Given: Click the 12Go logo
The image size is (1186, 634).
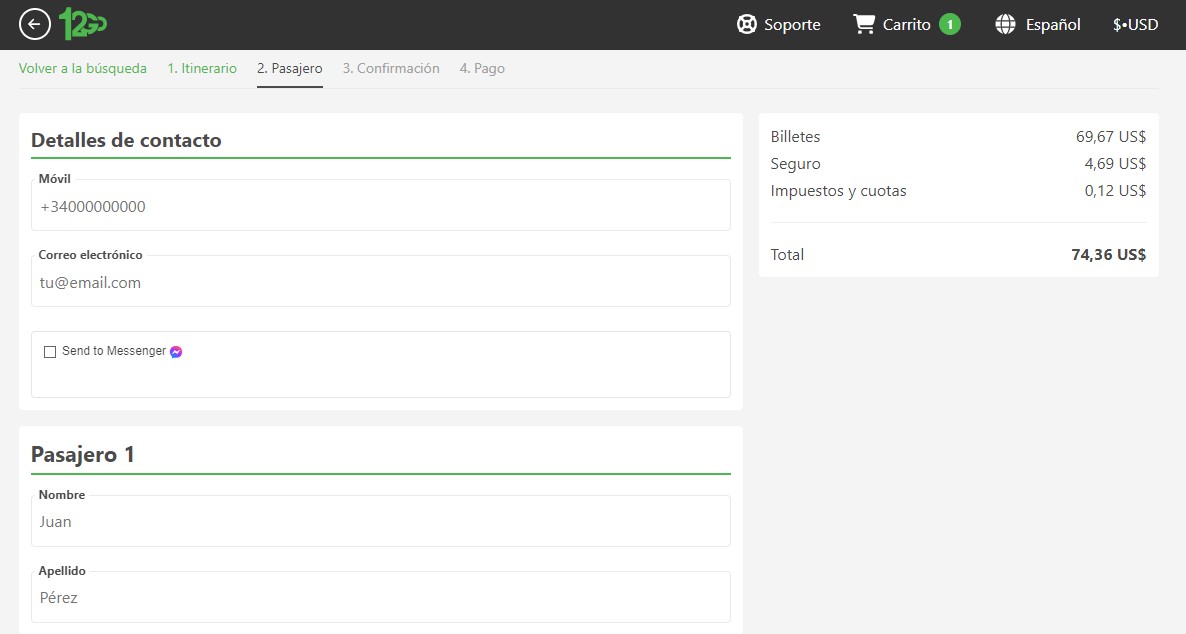Looking at the screenshot, I should pos(83,24).
